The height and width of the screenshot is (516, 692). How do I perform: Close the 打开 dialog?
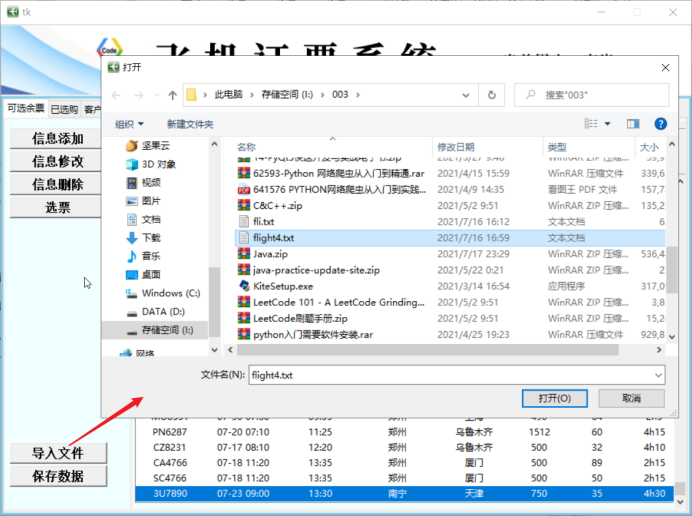[665, 68]
